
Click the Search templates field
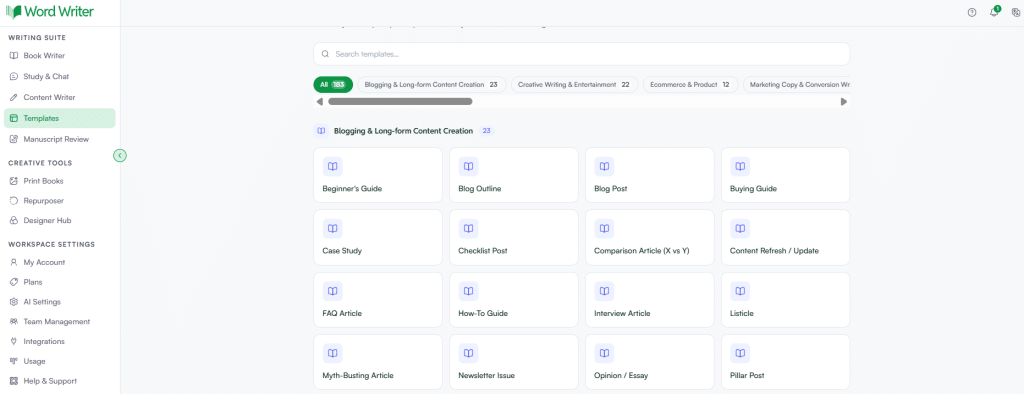click(x=581, y=54)
